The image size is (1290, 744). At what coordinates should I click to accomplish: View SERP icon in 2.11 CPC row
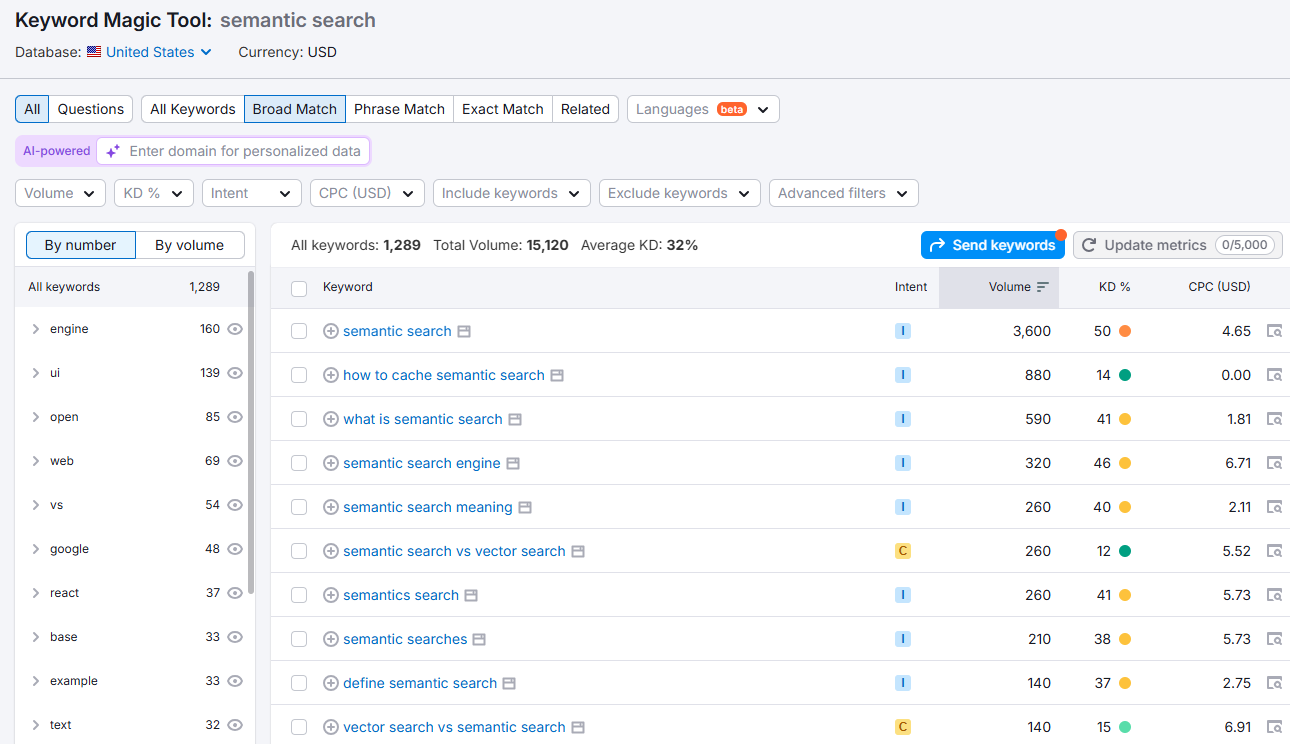click(x=1274, y=507)
